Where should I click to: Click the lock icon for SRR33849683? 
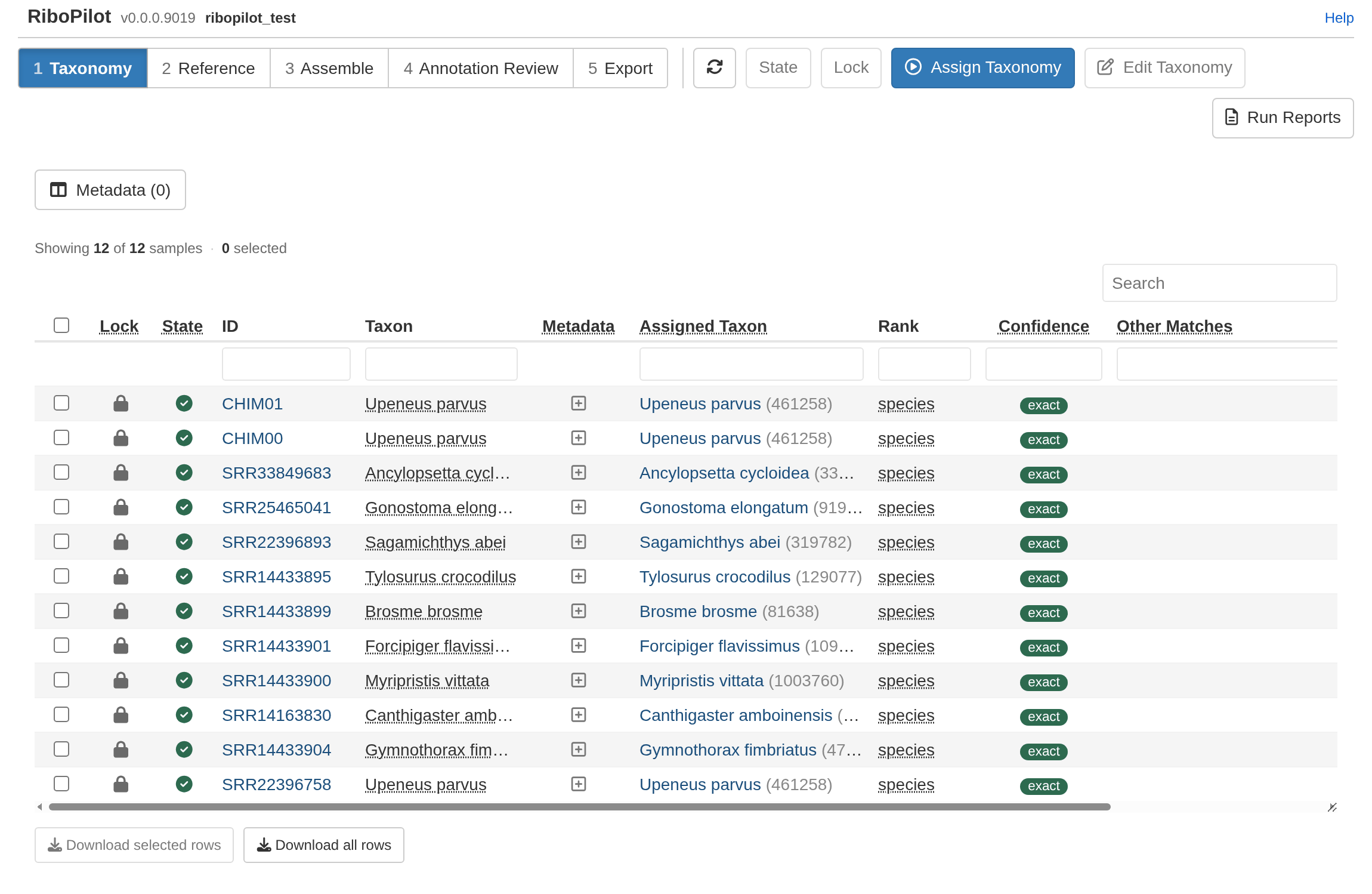click(121, 473)
